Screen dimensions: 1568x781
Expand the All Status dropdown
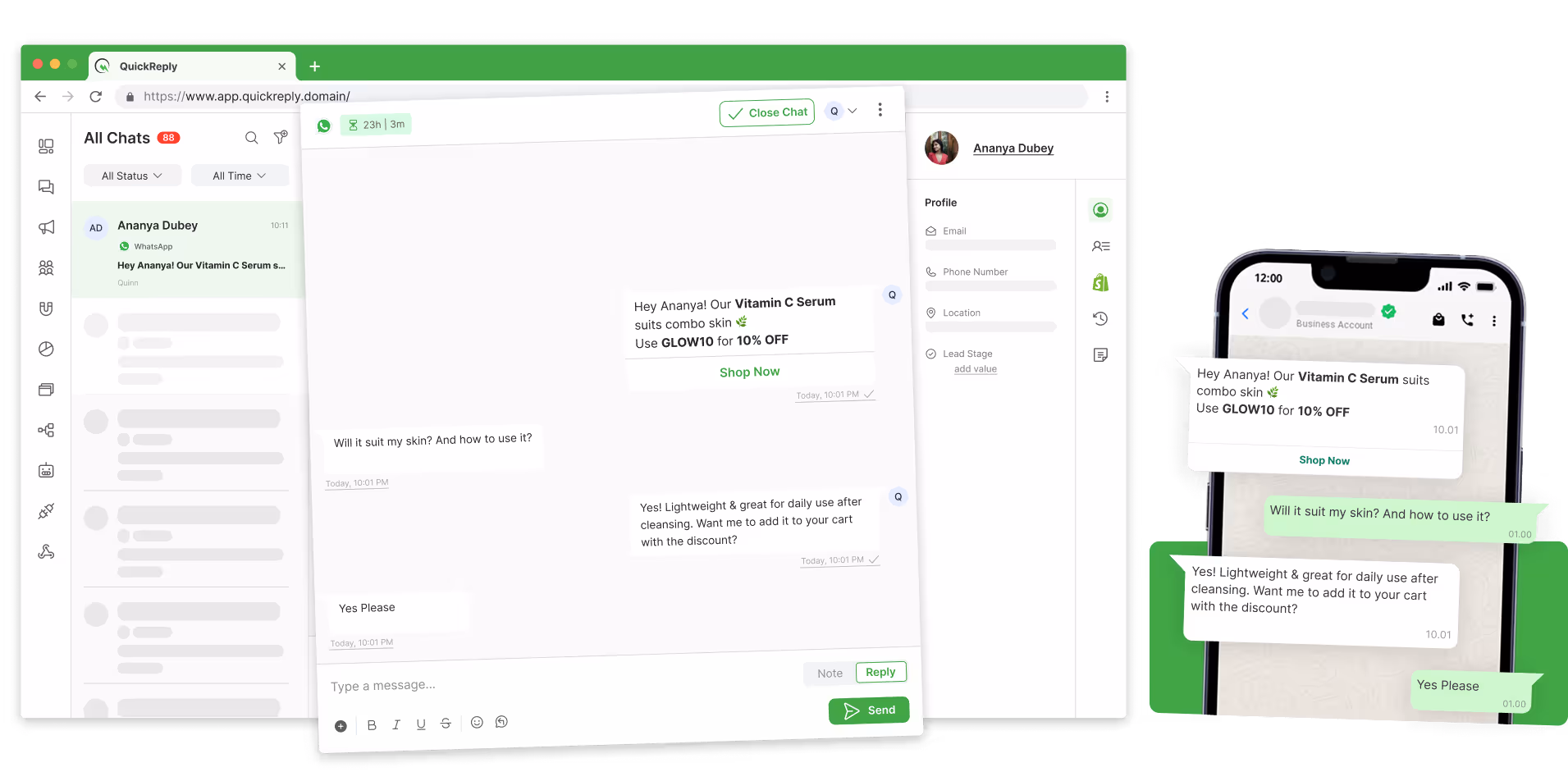[x=132, y=176]
